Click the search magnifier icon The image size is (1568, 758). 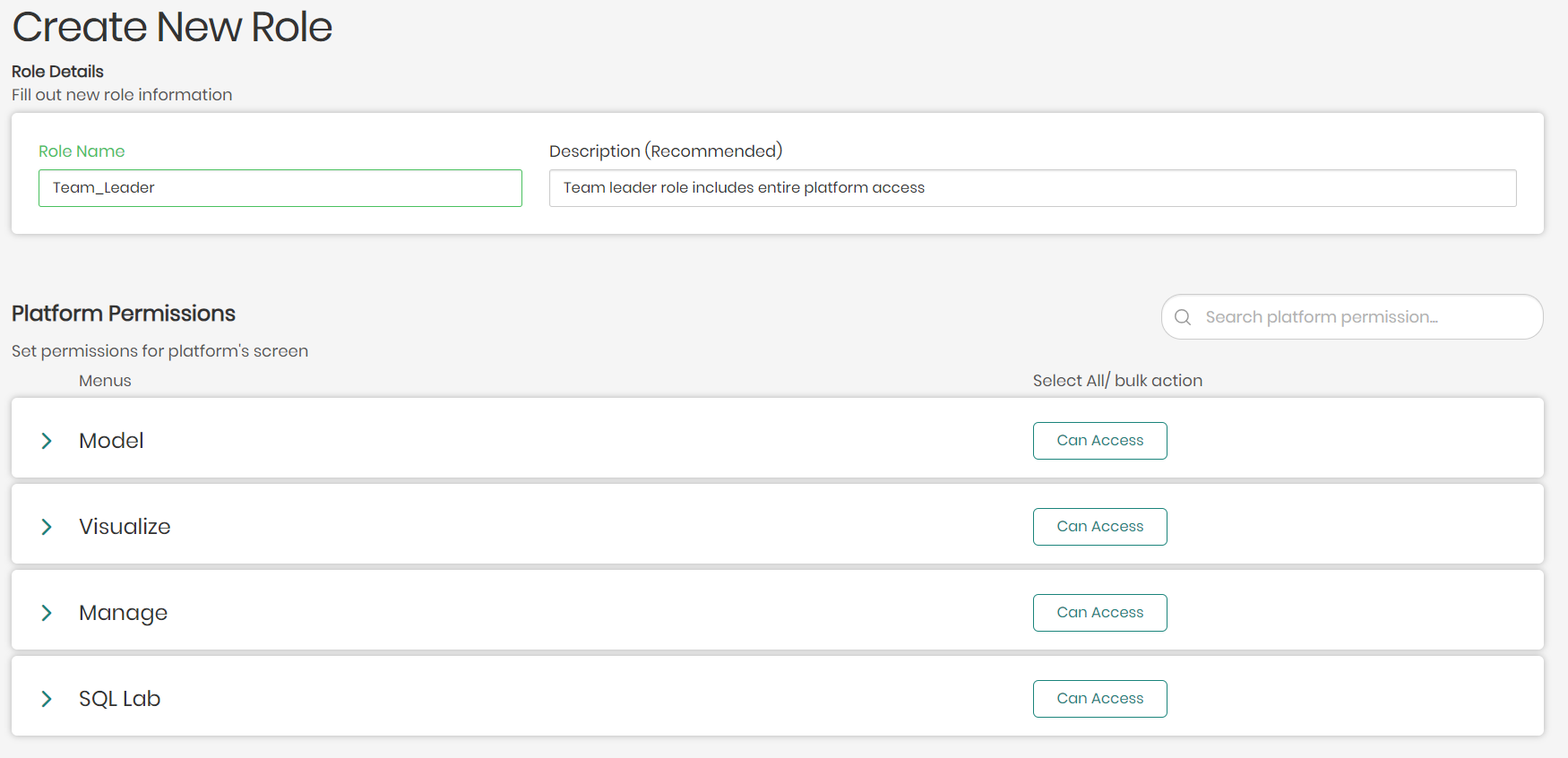pyautogui.click(x=1183, y=317)
